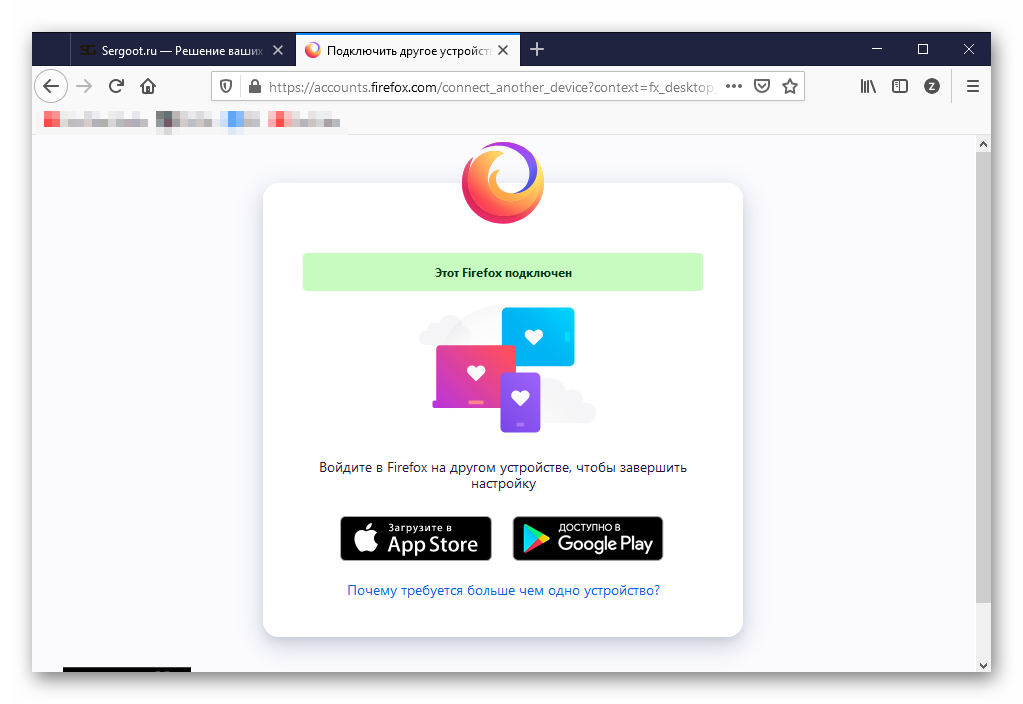Screen dimensions: 1023x704
Task: Toggle the sidebar view icon
Action: click(x=900, y=87)
